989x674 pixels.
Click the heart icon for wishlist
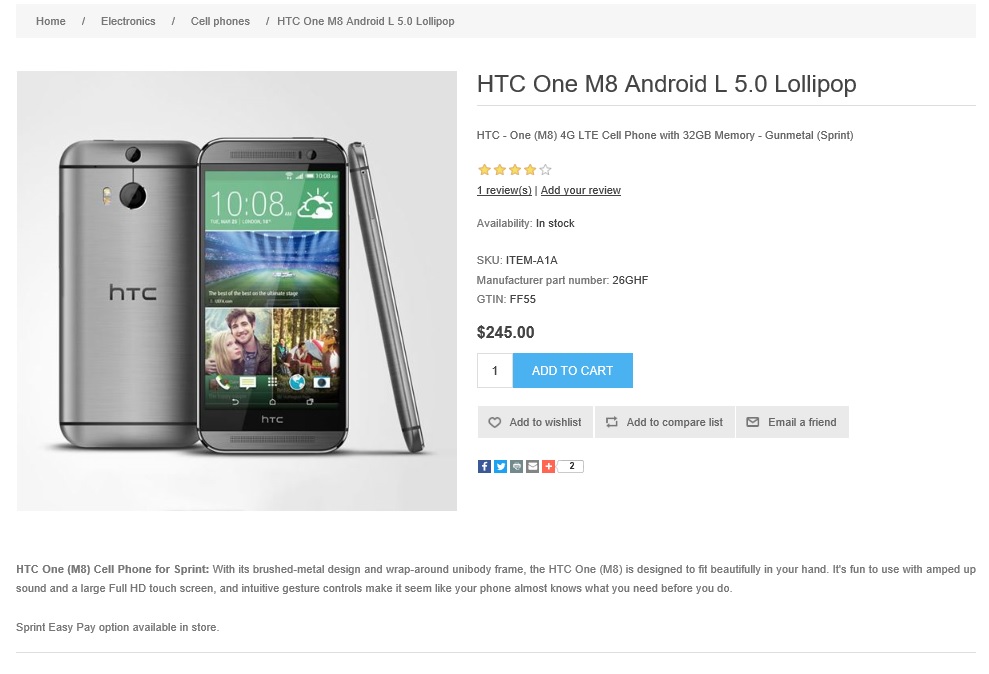tap(495, 422)
